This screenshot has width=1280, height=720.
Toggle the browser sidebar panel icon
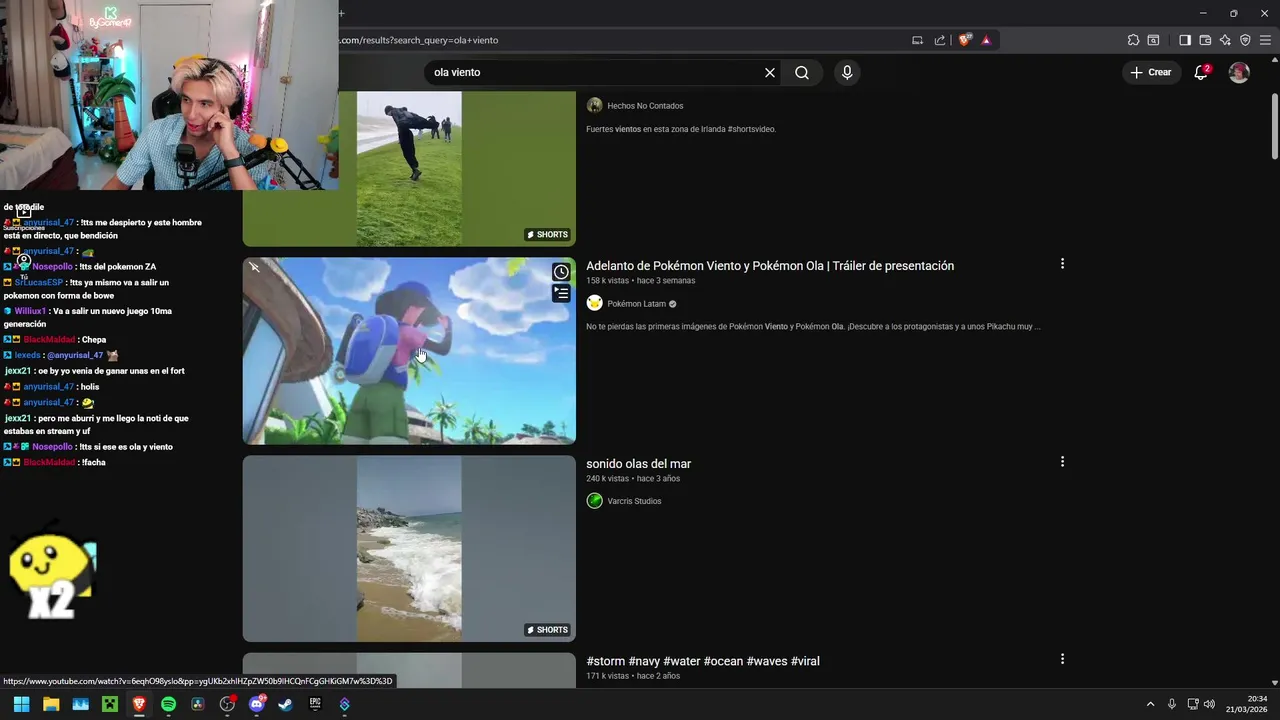pos(1185,40)
